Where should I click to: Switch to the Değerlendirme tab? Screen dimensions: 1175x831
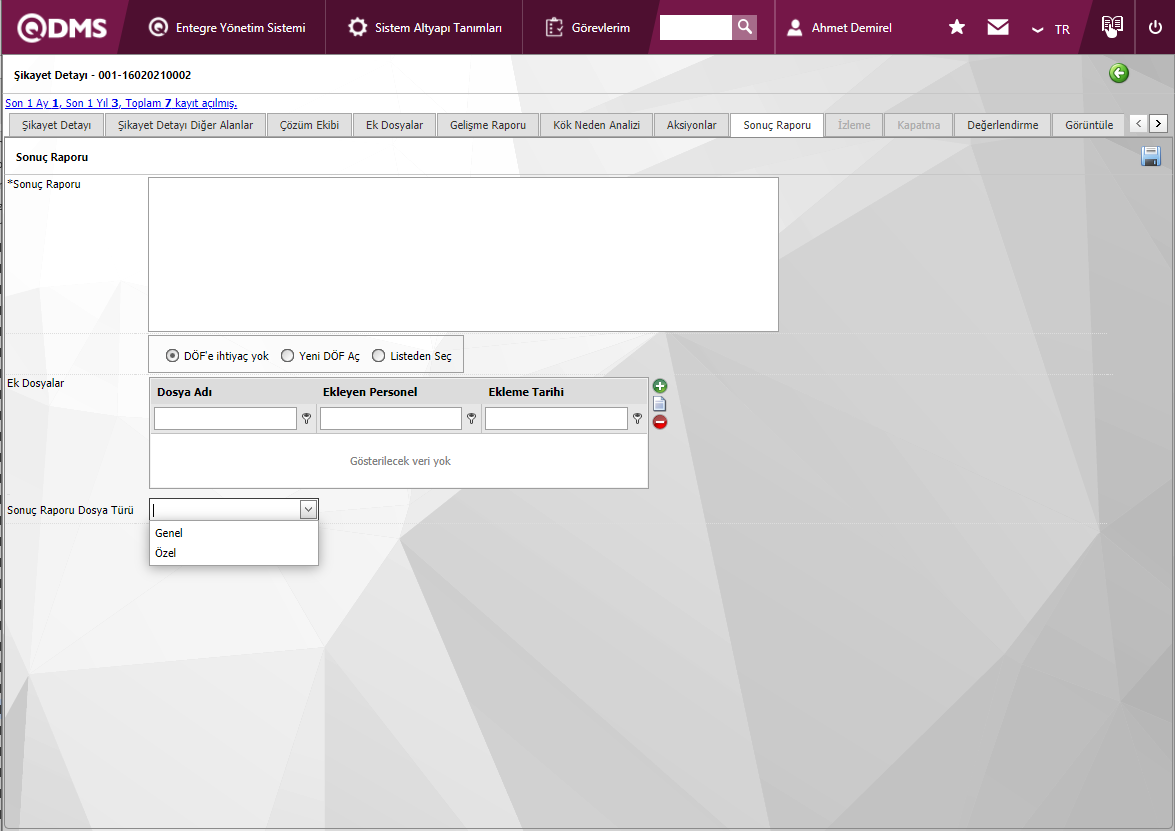click(x=1003, y=125)
